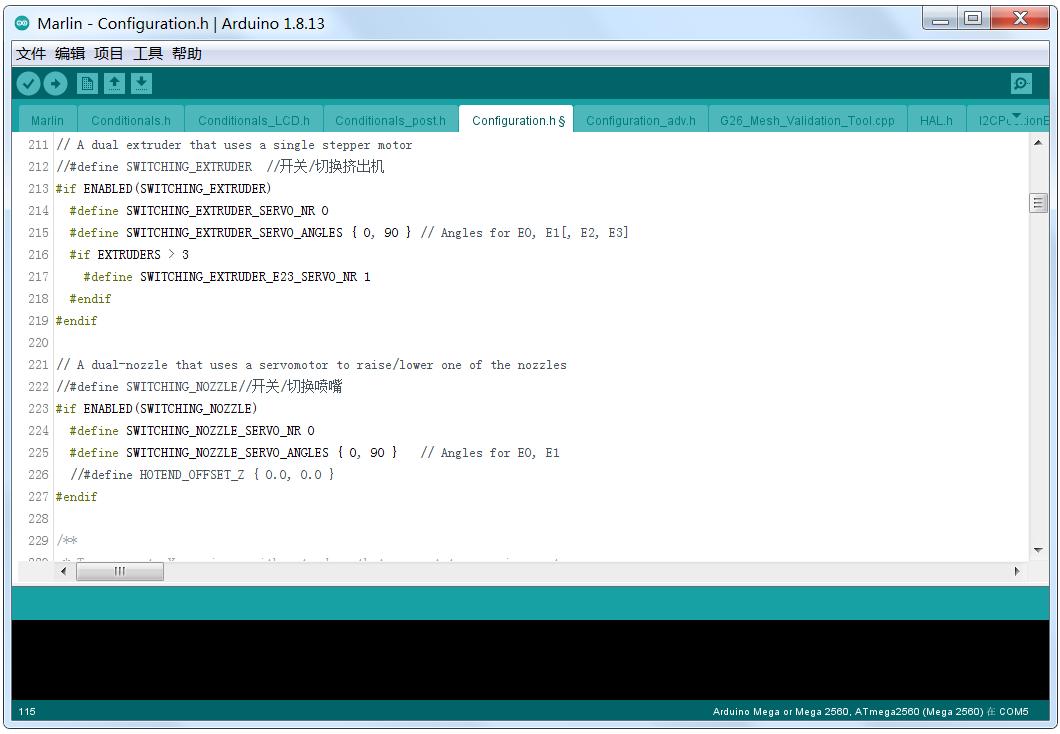Screen dimensions: 1060x734
Task: Select the Configuration_adv.h tab
Action: pyautogui.click(x=641, y=121)
